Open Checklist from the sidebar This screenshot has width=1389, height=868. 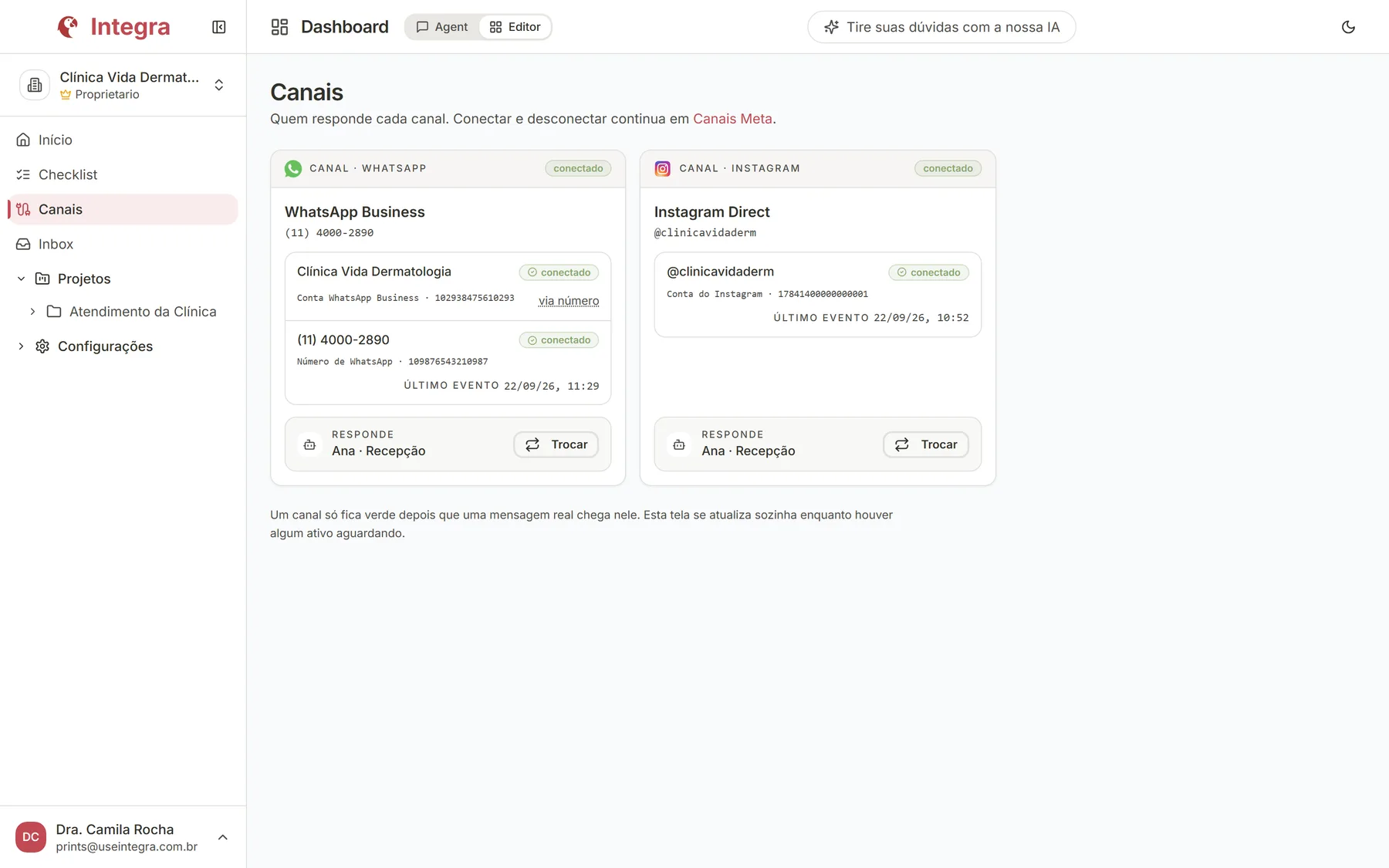click(x=123, y=174)
